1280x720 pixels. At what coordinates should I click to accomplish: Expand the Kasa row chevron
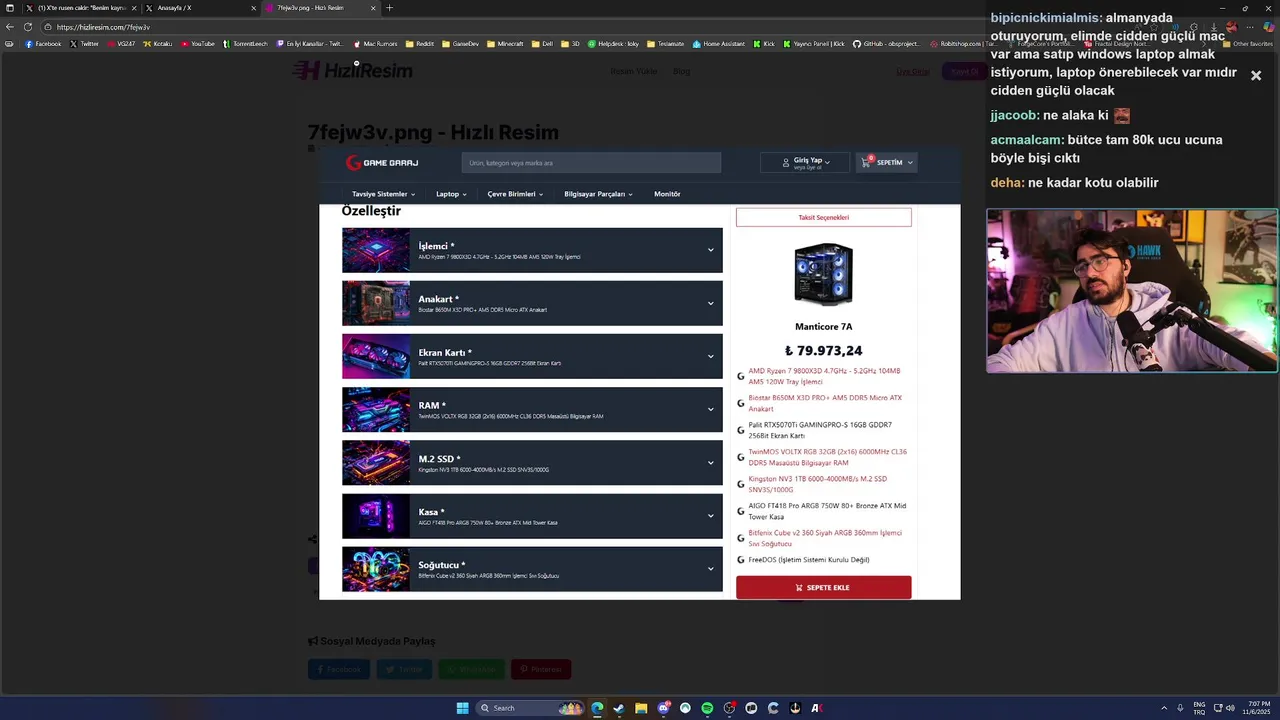(x=711, y=516)
